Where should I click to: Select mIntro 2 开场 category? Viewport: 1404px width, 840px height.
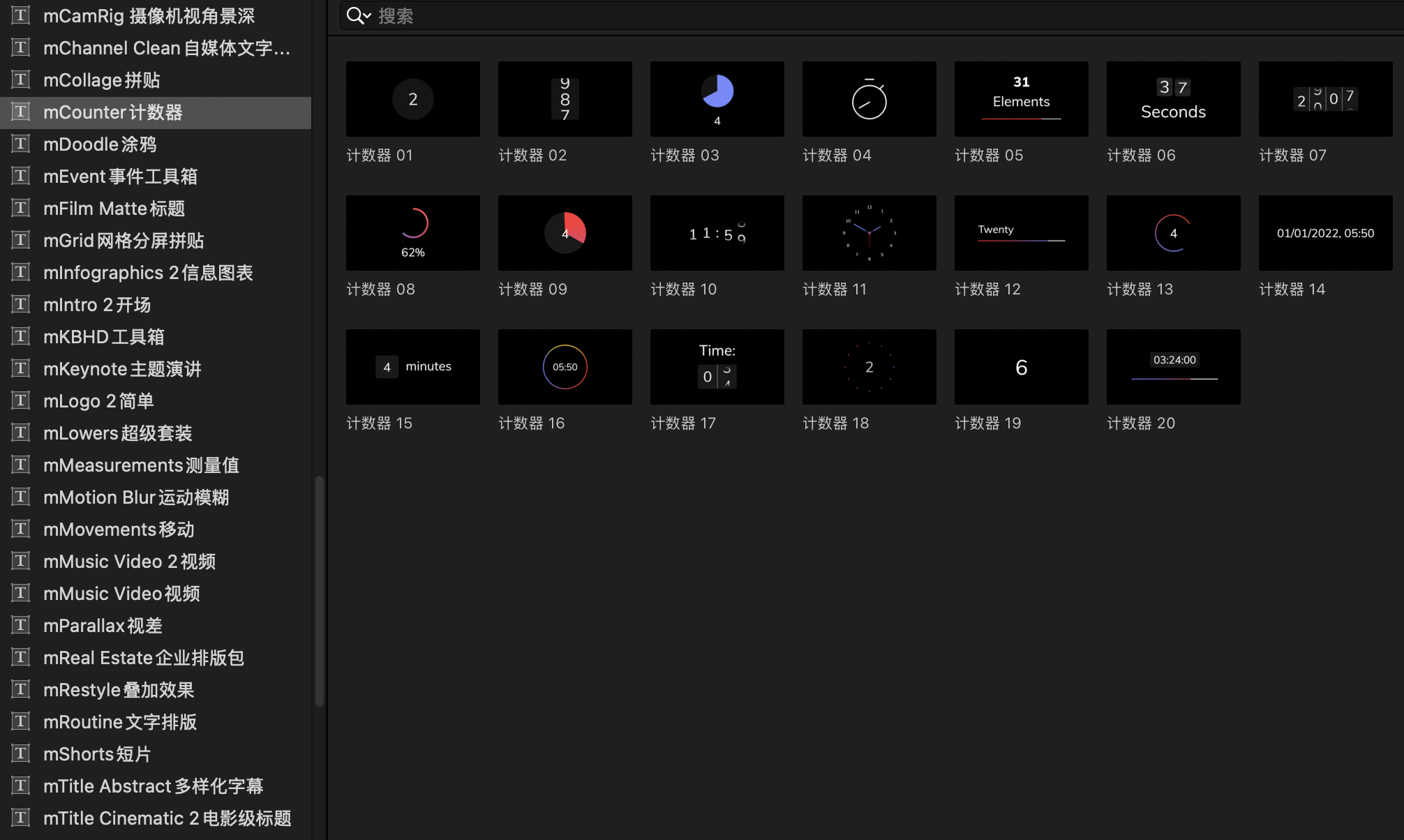pyautogui.click(x=156, y=305)
